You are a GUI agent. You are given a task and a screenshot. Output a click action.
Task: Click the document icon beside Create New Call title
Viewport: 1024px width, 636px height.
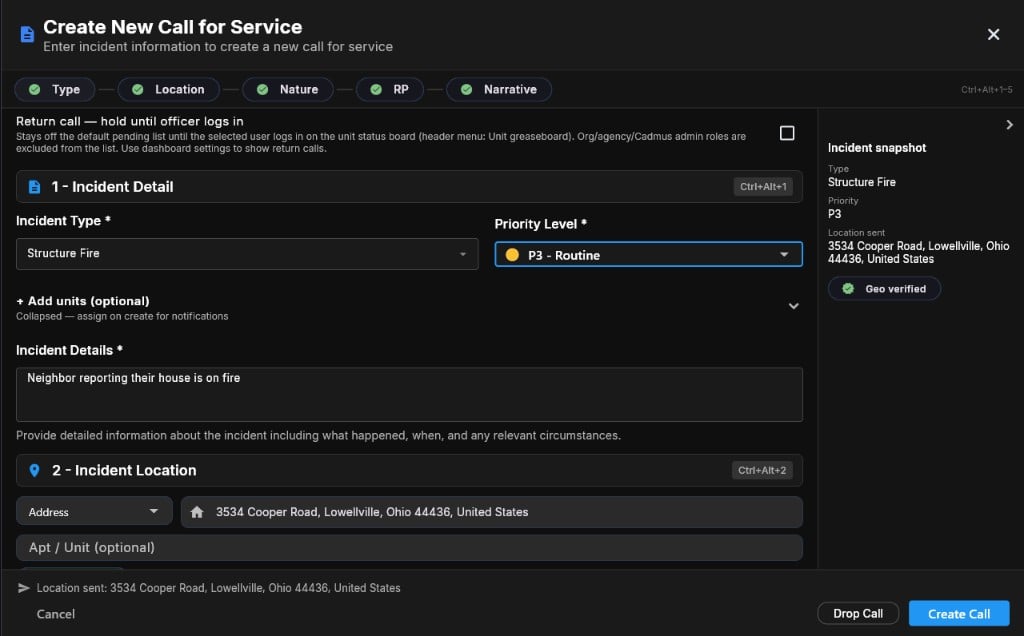pos(27,35)
